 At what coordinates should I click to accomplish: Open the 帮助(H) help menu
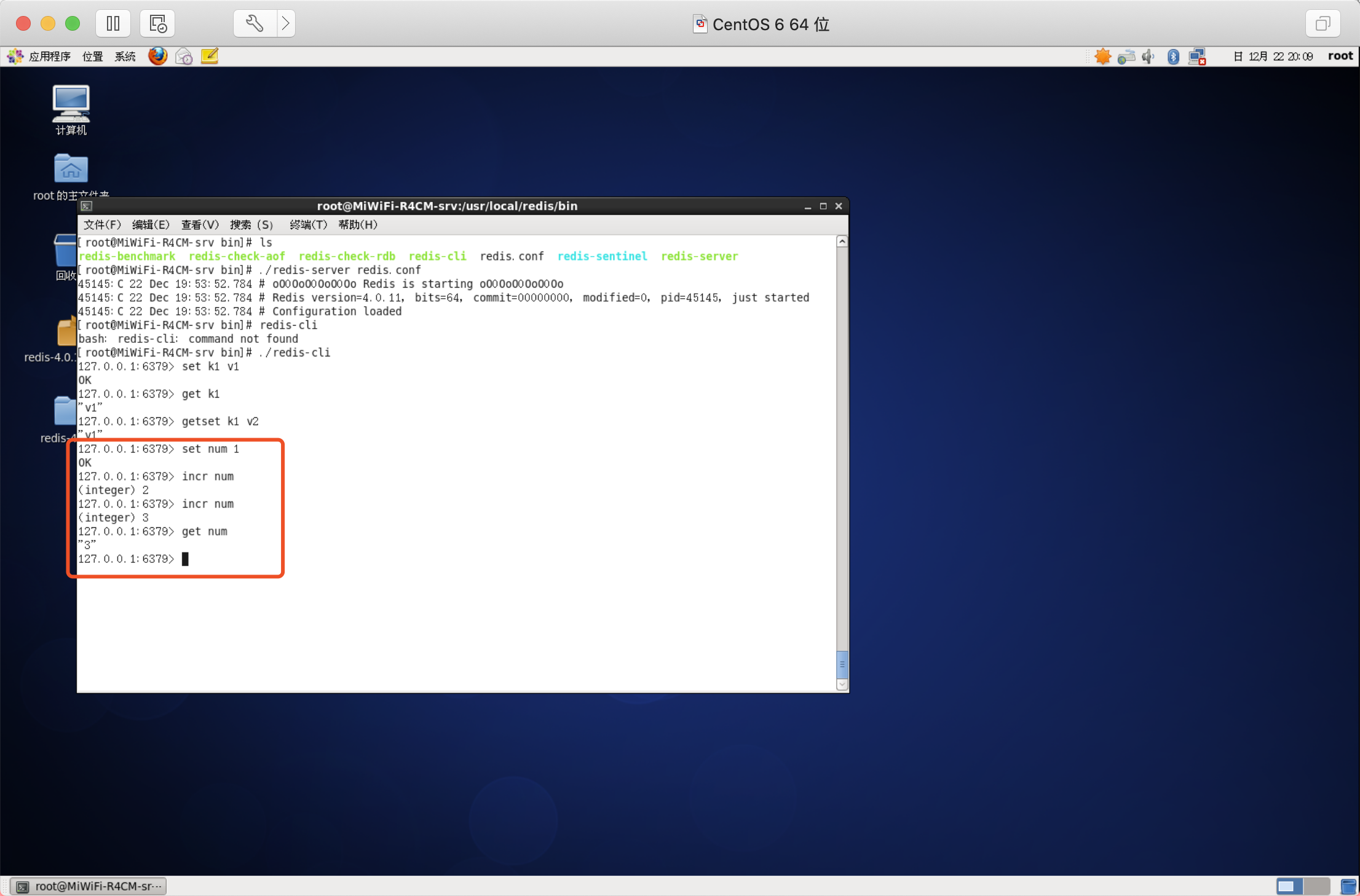357,225
